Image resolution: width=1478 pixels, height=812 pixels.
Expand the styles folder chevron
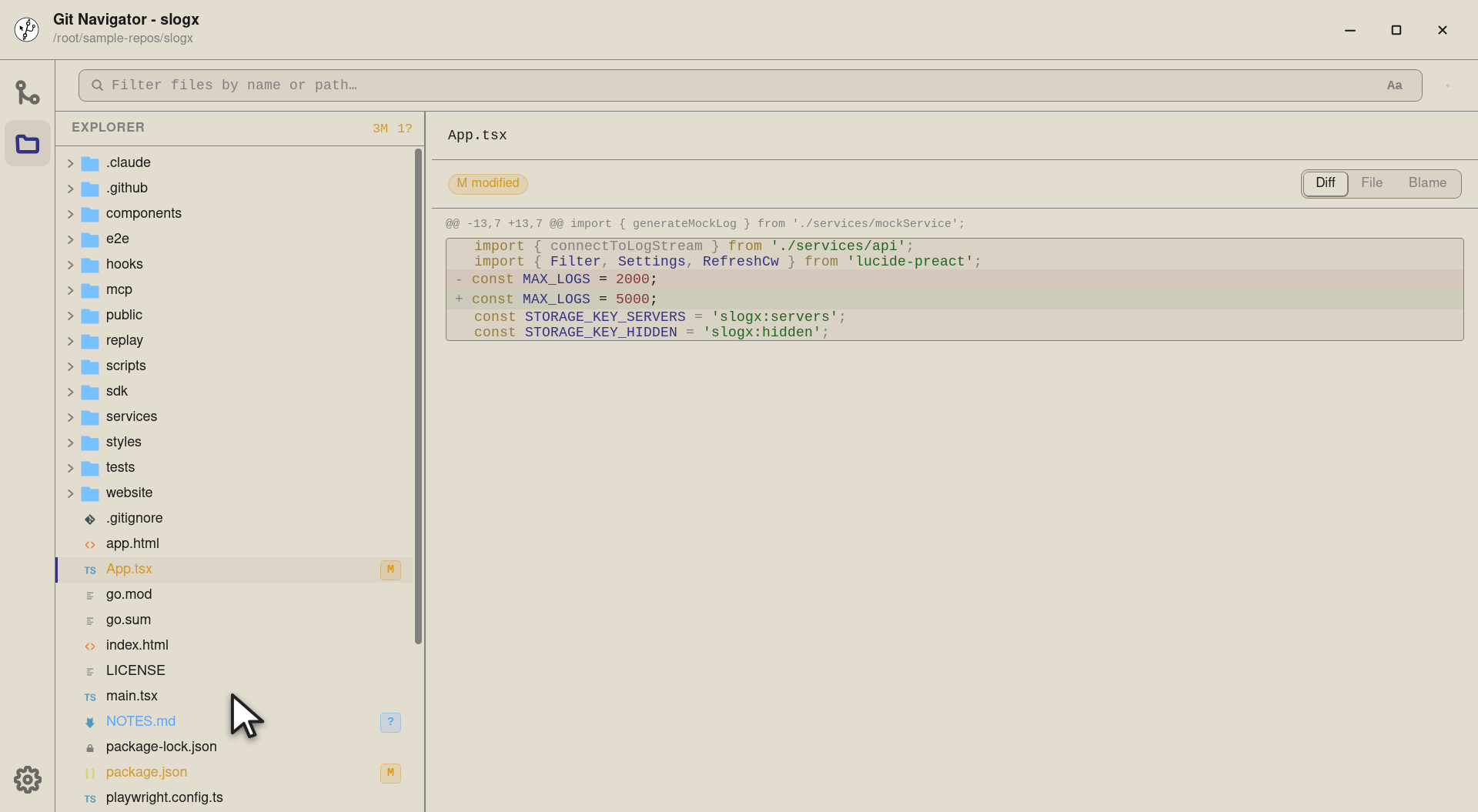click(x=70, y=443)
